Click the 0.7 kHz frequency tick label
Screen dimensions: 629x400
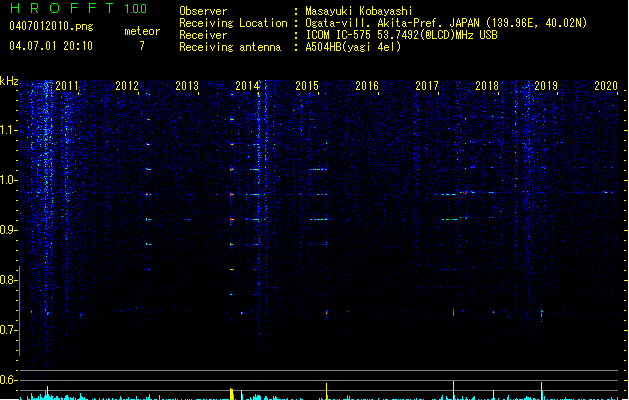[x=8, y=330]
